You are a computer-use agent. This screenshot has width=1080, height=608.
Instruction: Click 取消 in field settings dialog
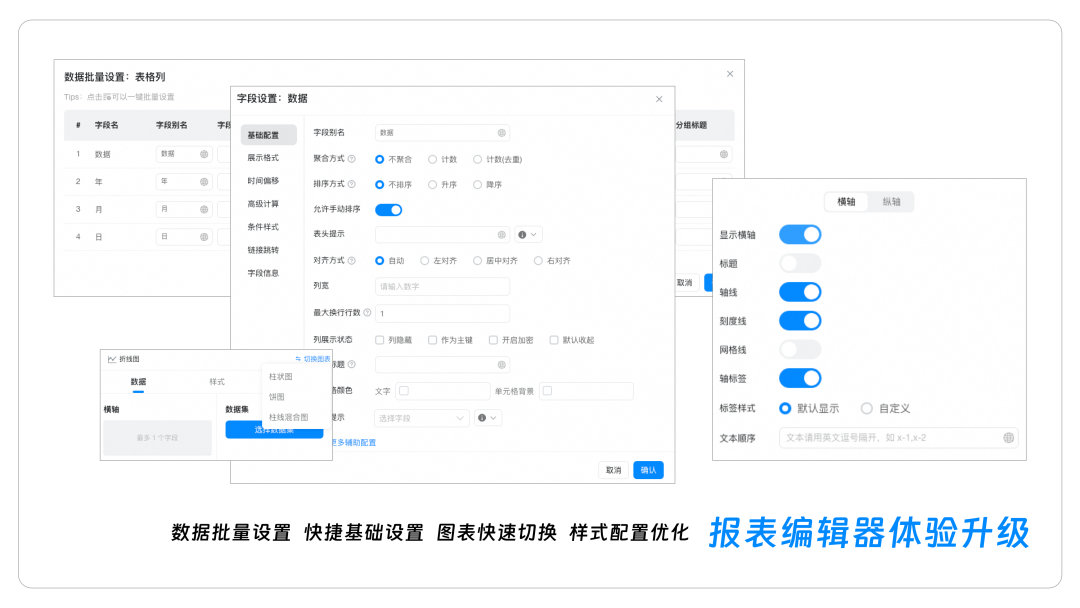click(x=613, y=470)
